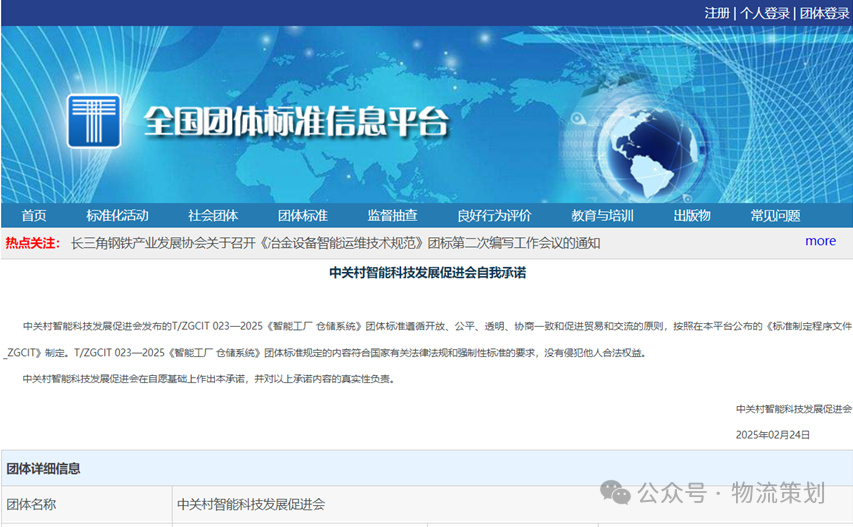This screenshot has width=853, height=527.
Task: Open the 注册 registration link
Action: click(717, 13)
